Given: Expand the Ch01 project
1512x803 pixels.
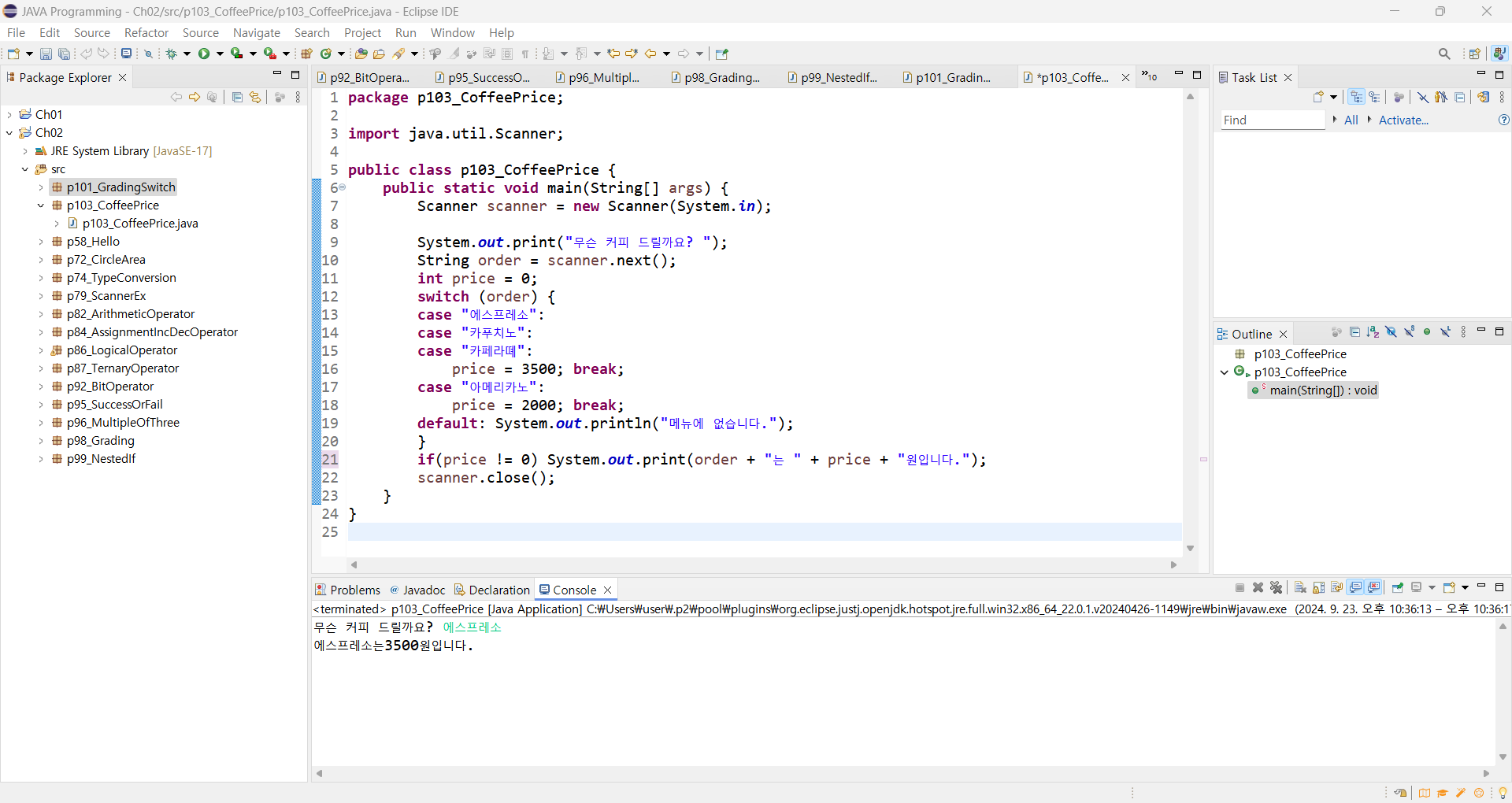Looking at the screenshot, I should pos(9,115).
